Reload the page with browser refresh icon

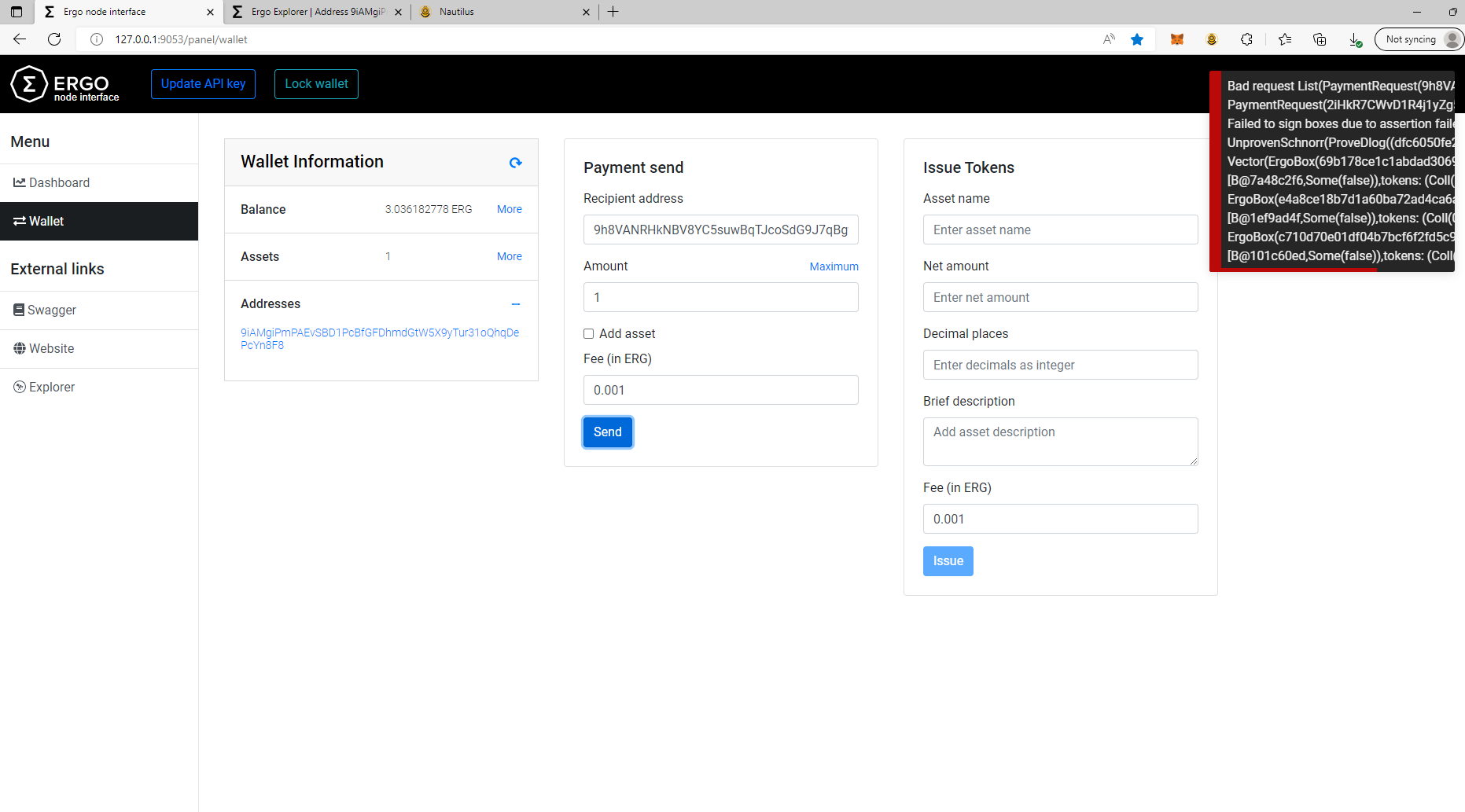(x=54, y=39)
